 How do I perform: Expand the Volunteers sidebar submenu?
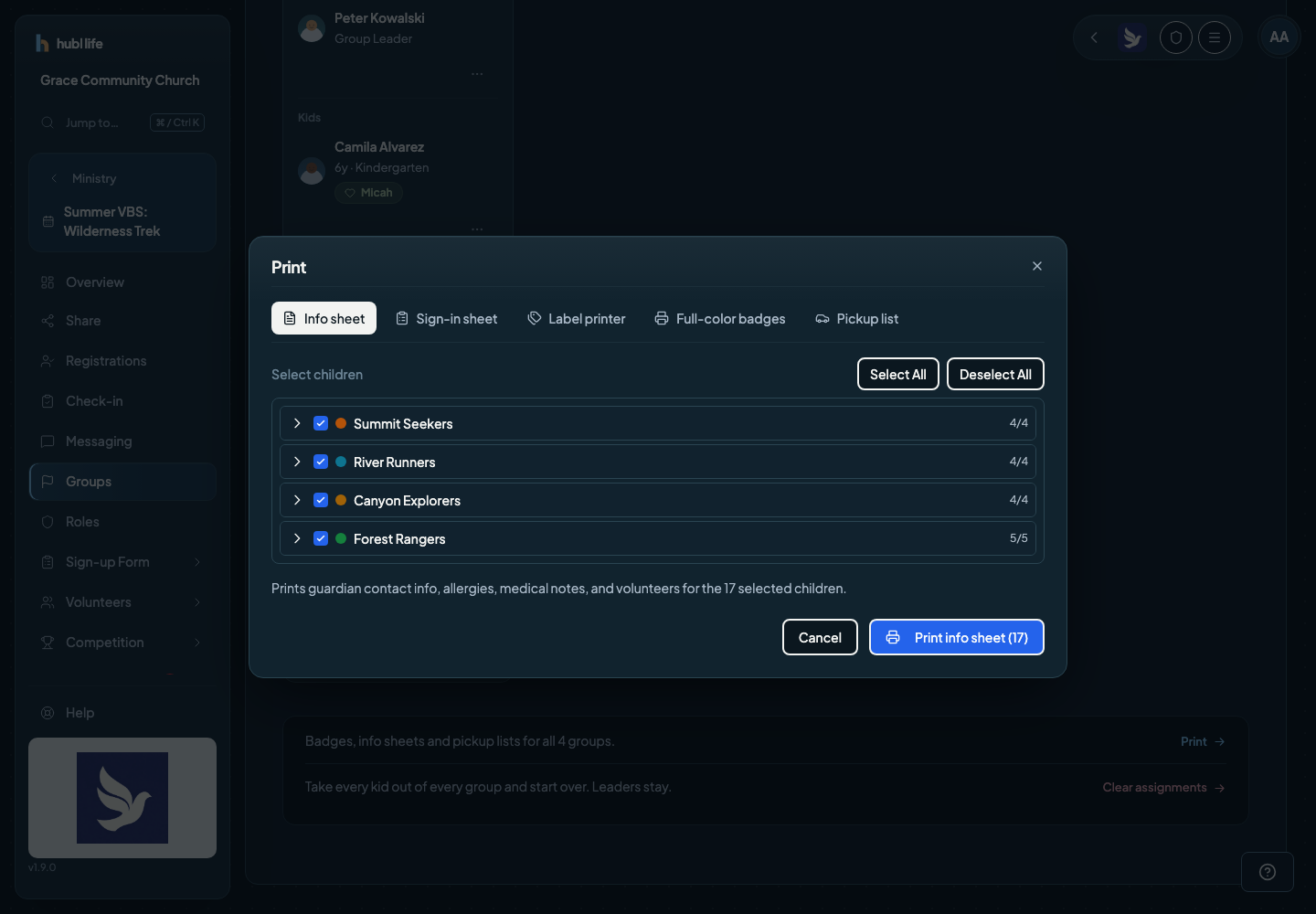coord(197,602)
